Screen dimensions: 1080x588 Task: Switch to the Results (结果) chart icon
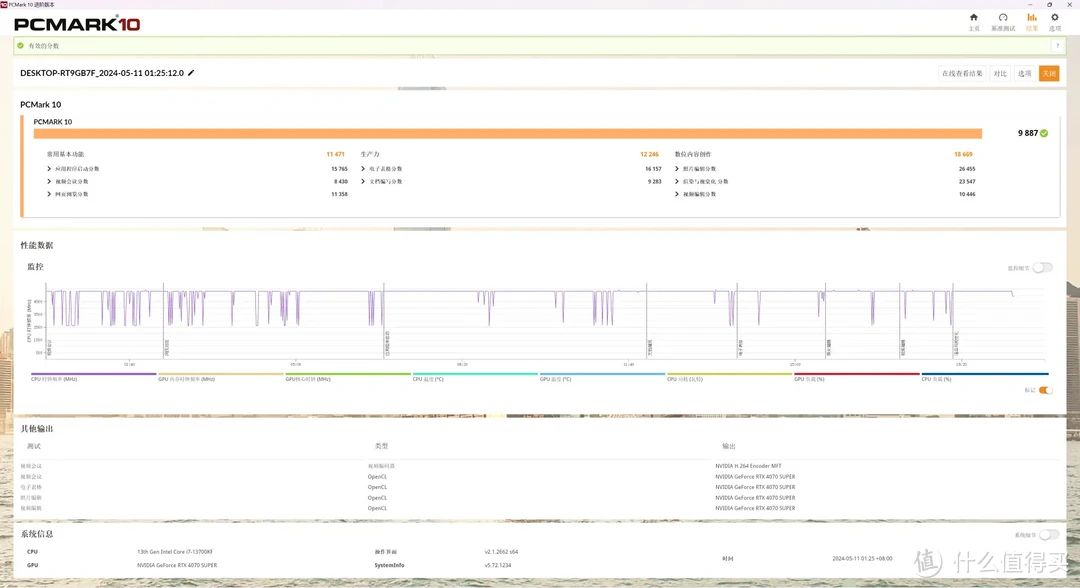click(1031, 18)
